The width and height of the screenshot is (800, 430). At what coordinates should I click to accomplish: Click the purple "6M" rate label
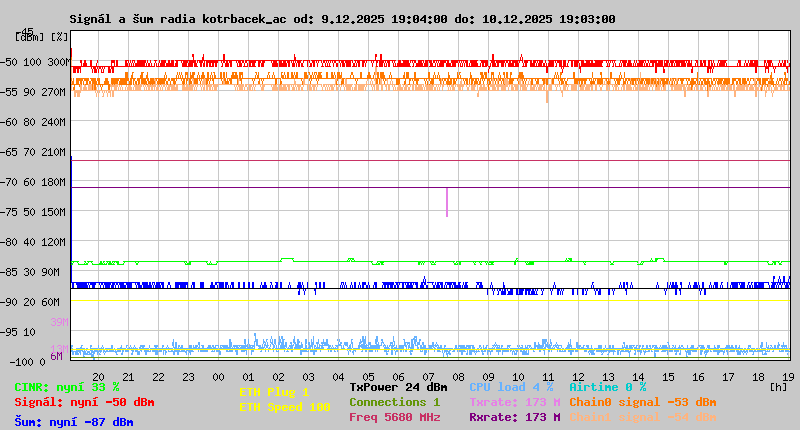tap(57, 357)
